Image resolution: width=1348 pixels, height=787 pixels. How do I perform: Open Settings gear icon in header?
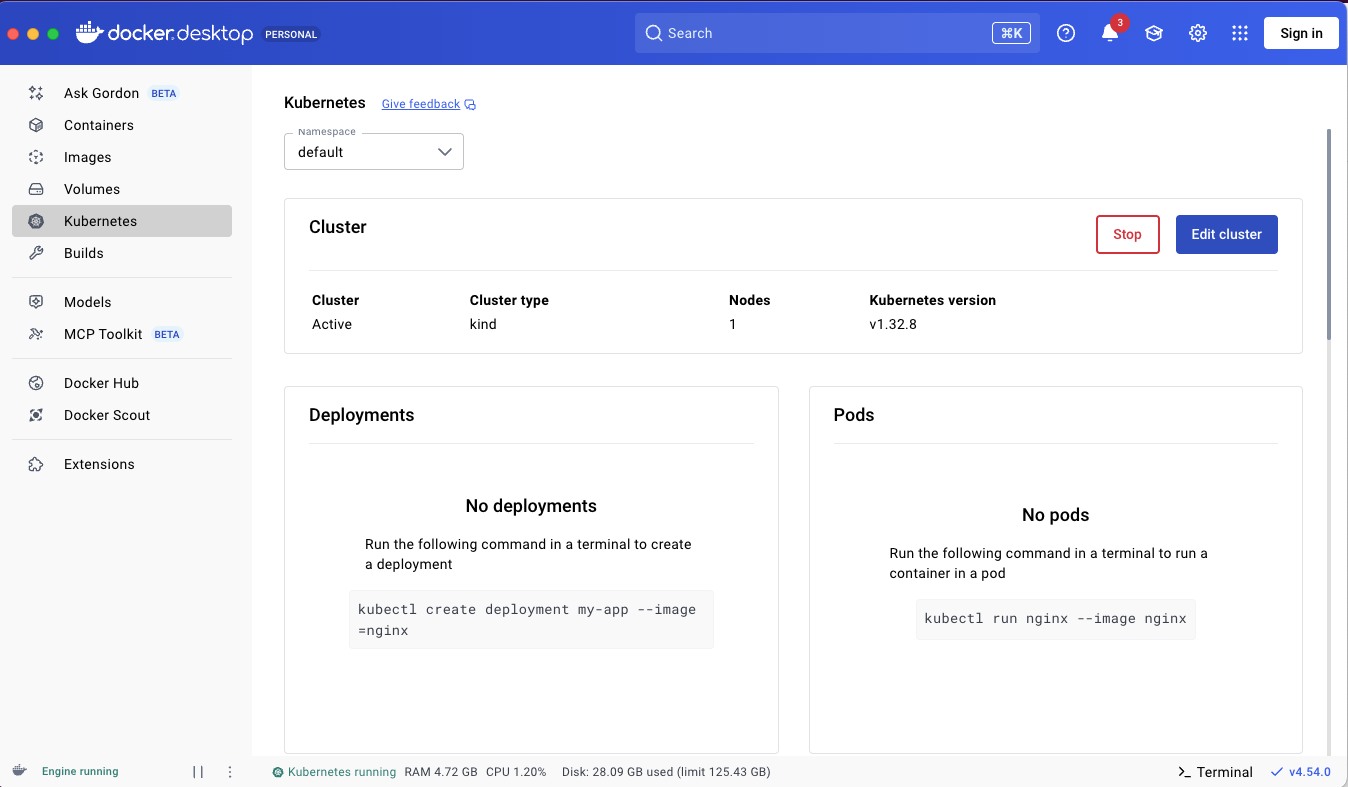tap(1198, 33)
